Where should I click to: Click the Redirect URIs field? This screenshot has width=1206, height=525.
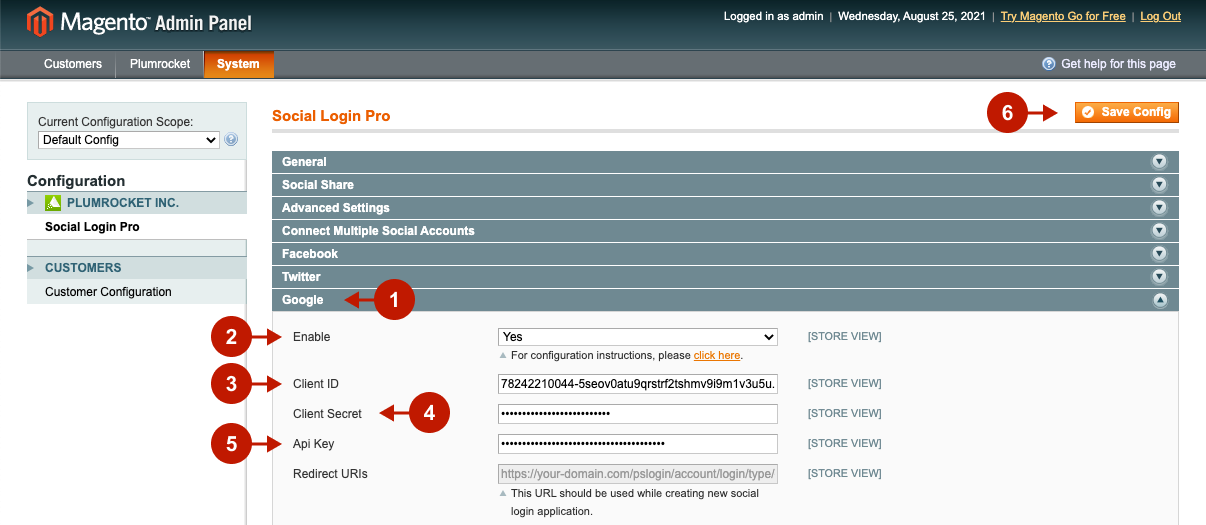(x=637, y=474)
